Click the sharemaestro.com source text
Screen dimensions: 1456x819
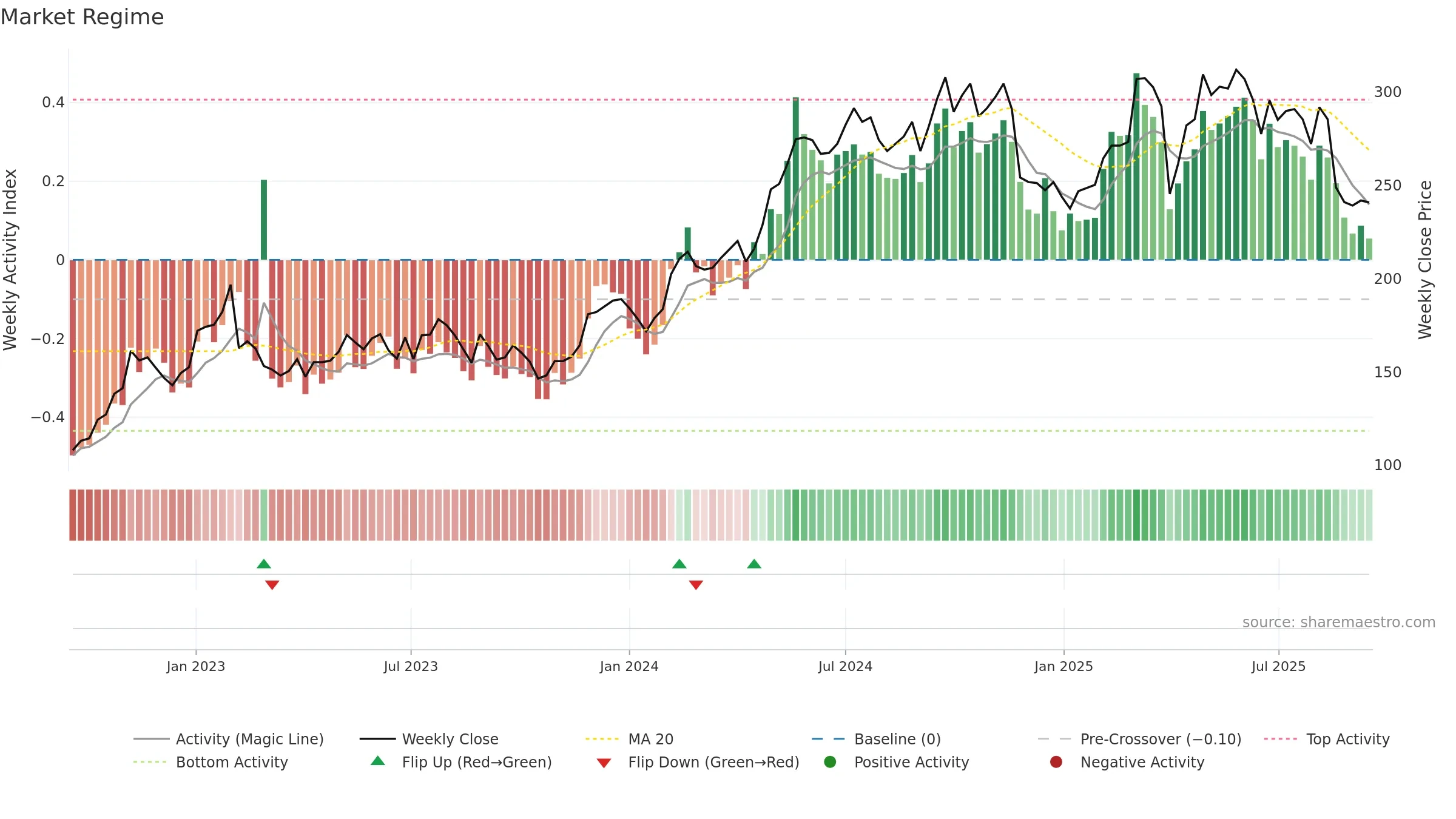pos(1339,622)
